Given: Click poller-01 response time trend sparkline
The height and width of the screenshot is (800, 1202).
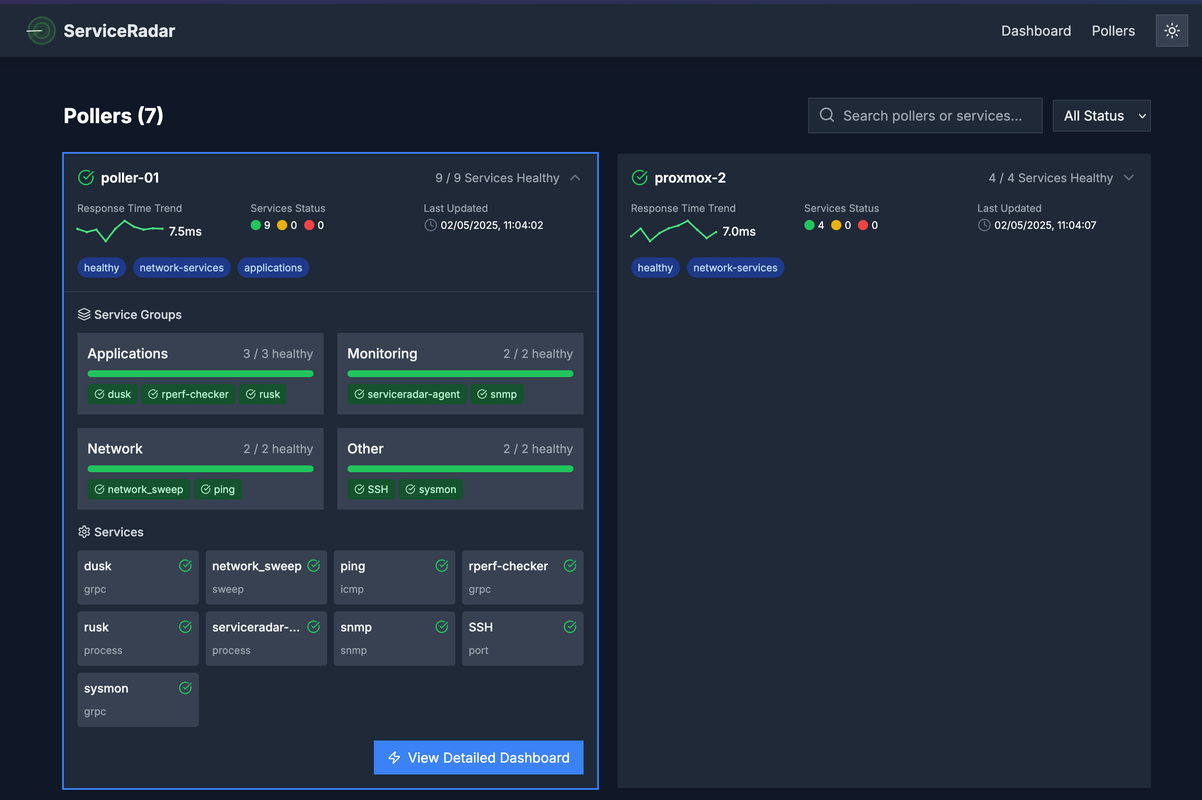Looking at the screenshot, I should click(120, 231).
